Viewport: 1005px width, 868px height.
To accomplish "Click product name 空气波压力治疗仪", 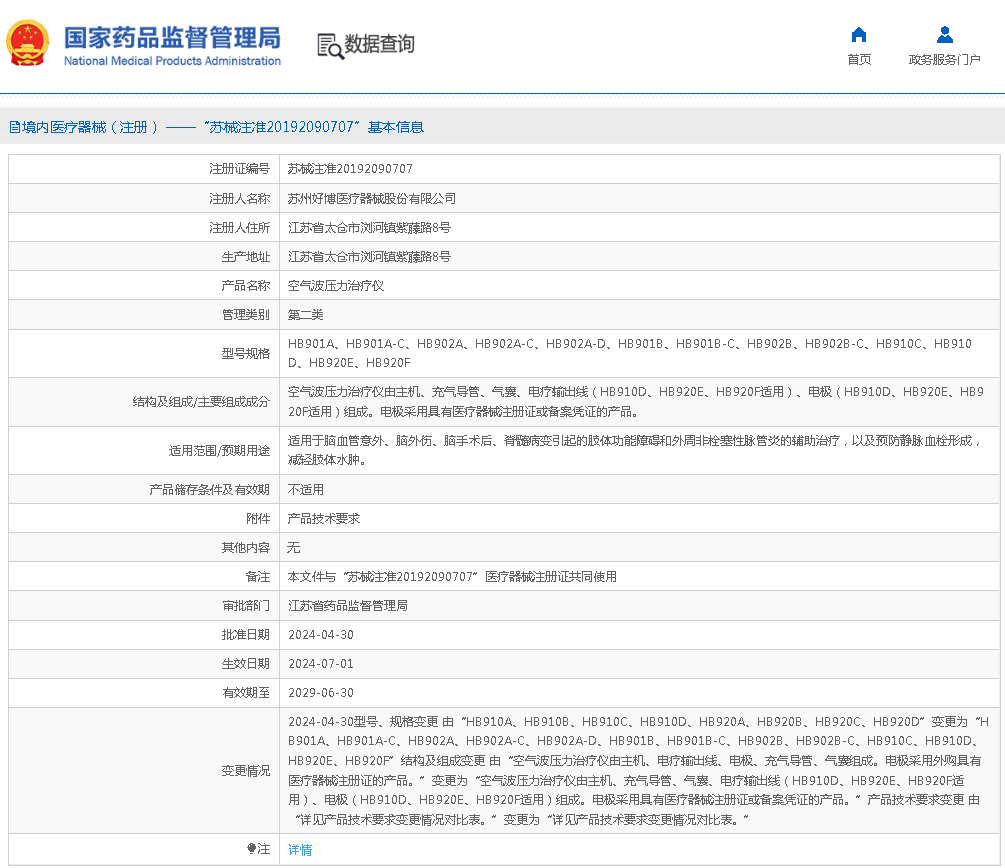I will click(336, 285).
